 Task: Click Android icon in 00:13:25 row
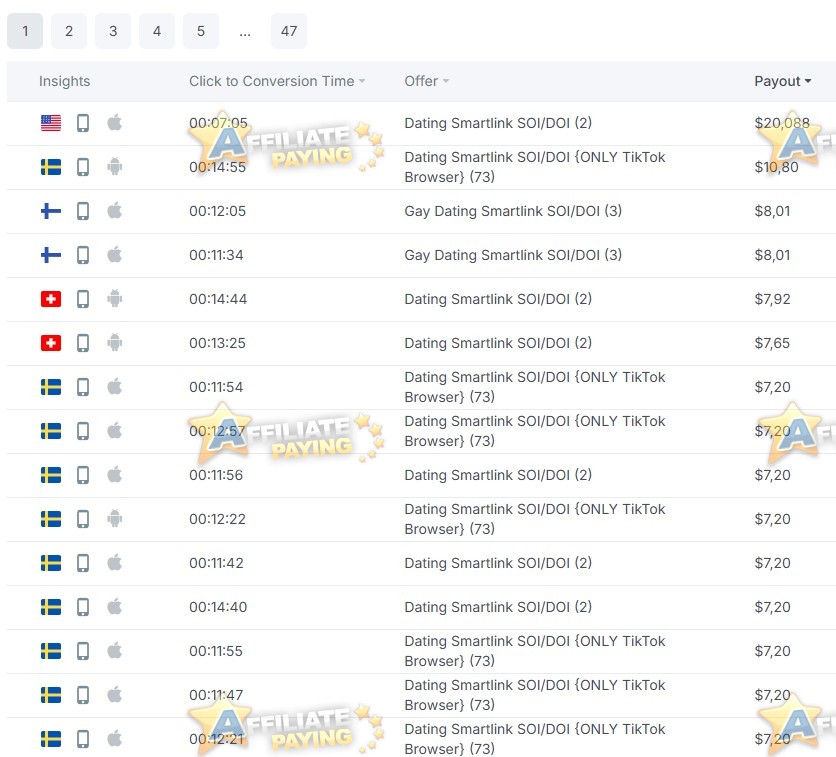pos(115,343)
